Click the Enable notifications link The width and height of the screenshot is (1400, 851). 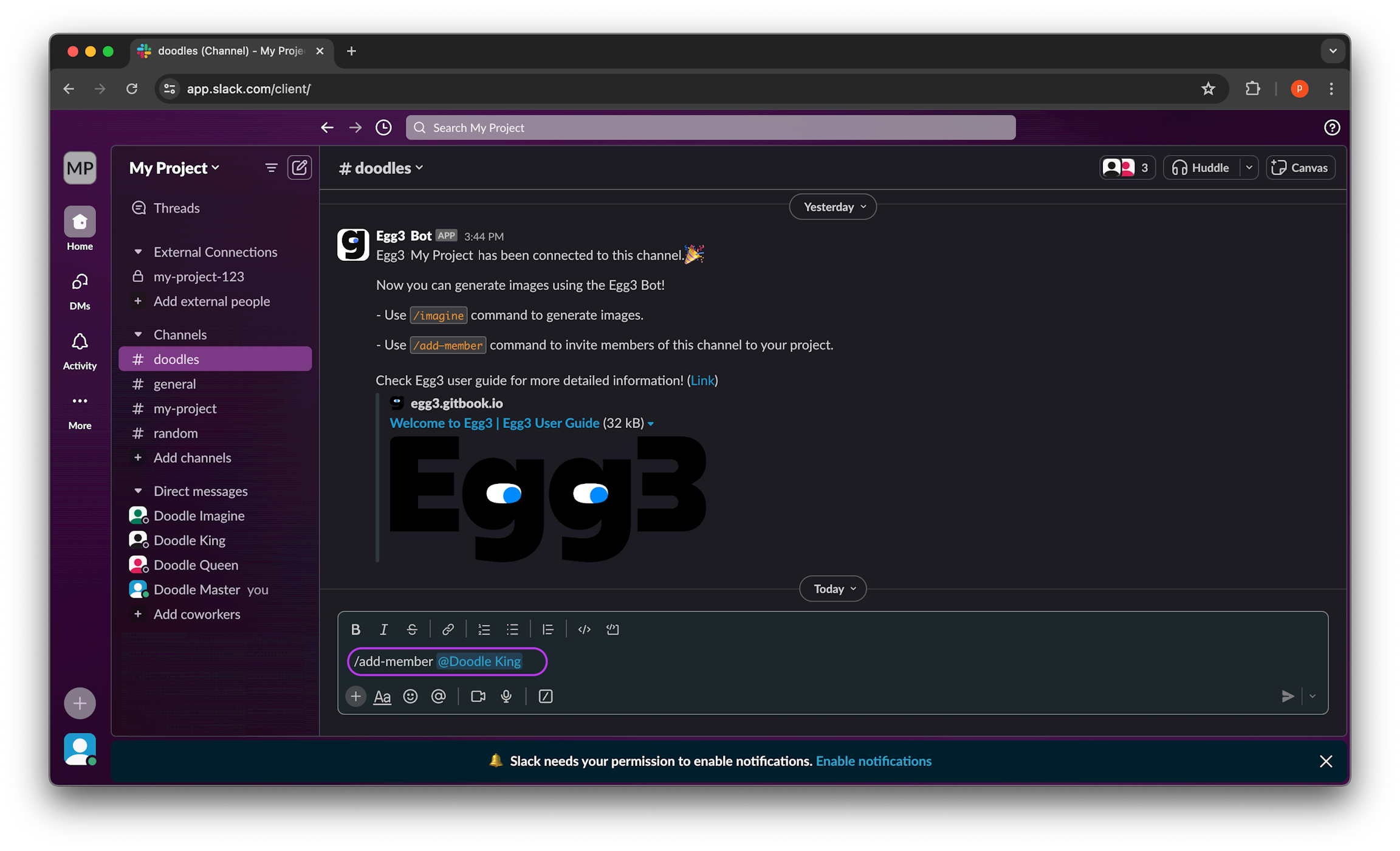873,761
